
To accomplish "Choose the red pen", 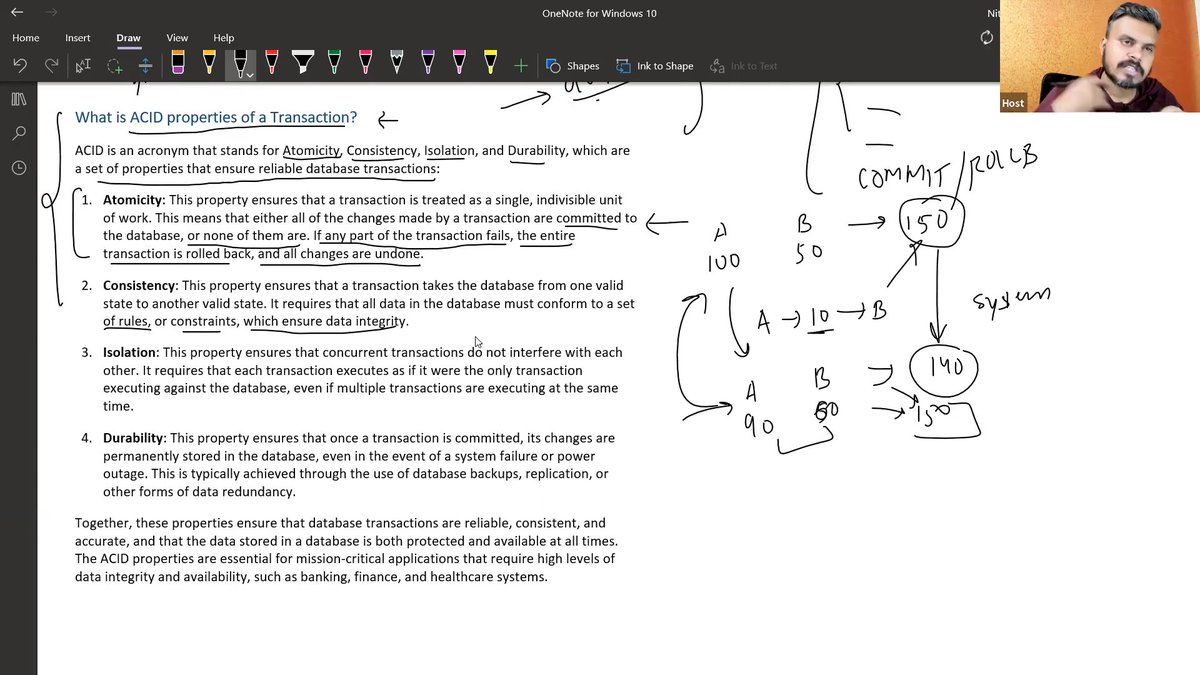I will 271,64.
